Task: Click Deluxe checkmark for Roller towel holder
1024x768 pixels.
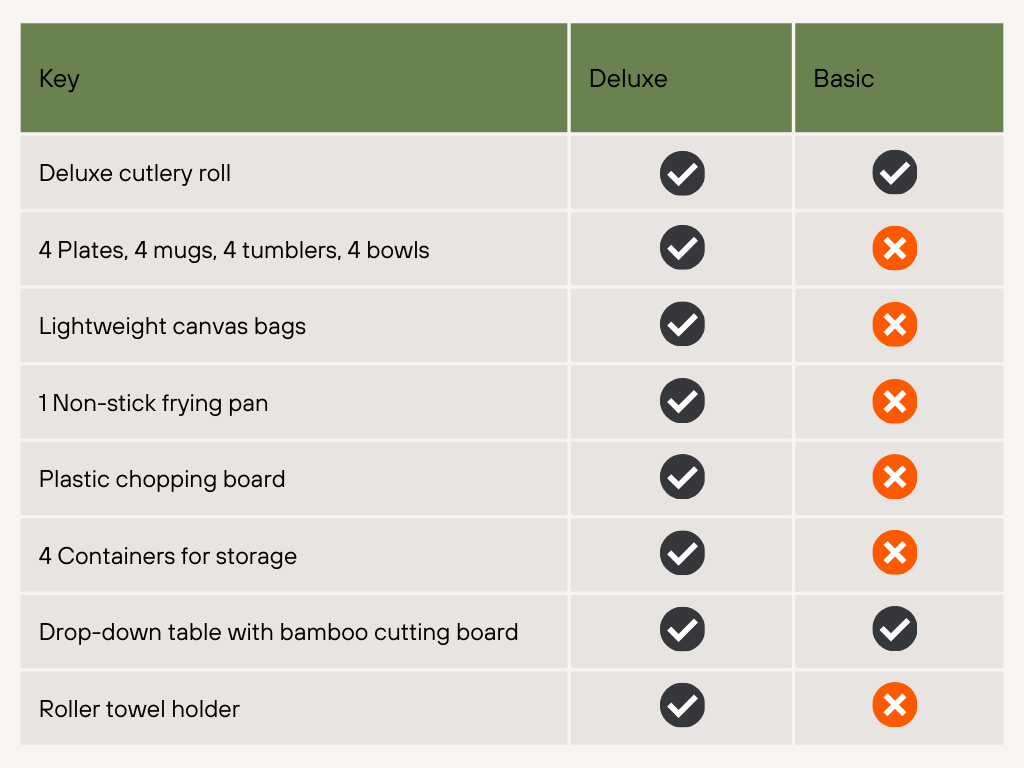Action: 682,707
